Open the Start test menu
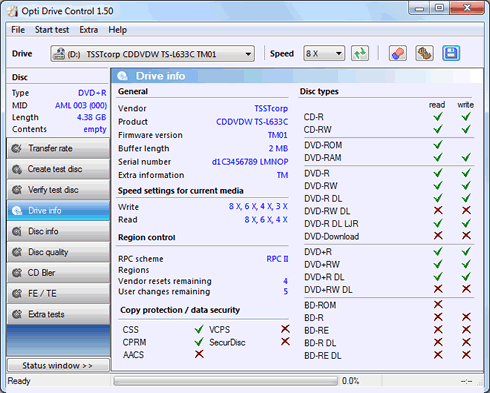This screenshot has width=490, height=393. tap(52, 30)
